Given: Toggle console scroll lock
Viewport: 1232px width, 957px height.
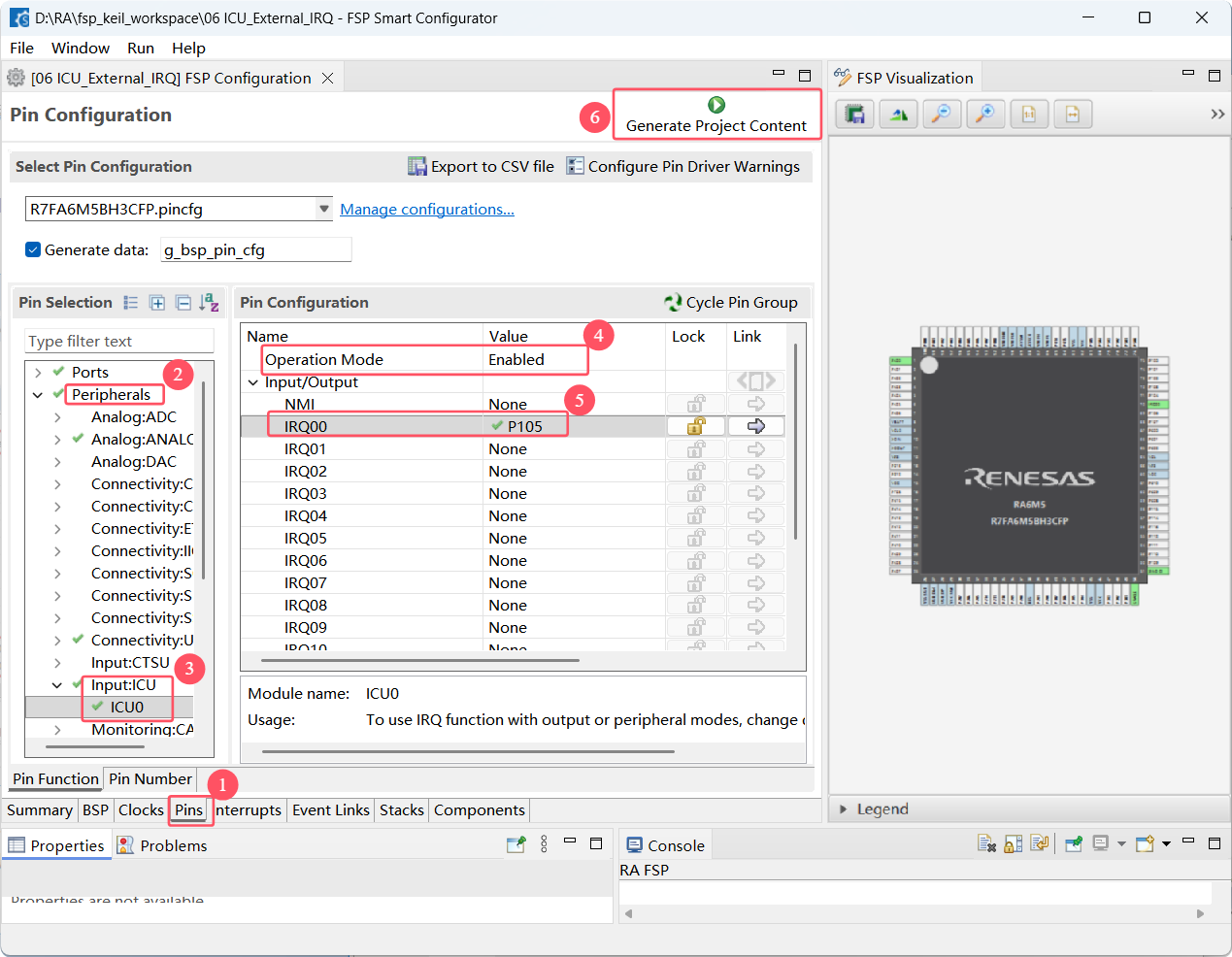Looking at the screenshot, I should click(1013, 844).
